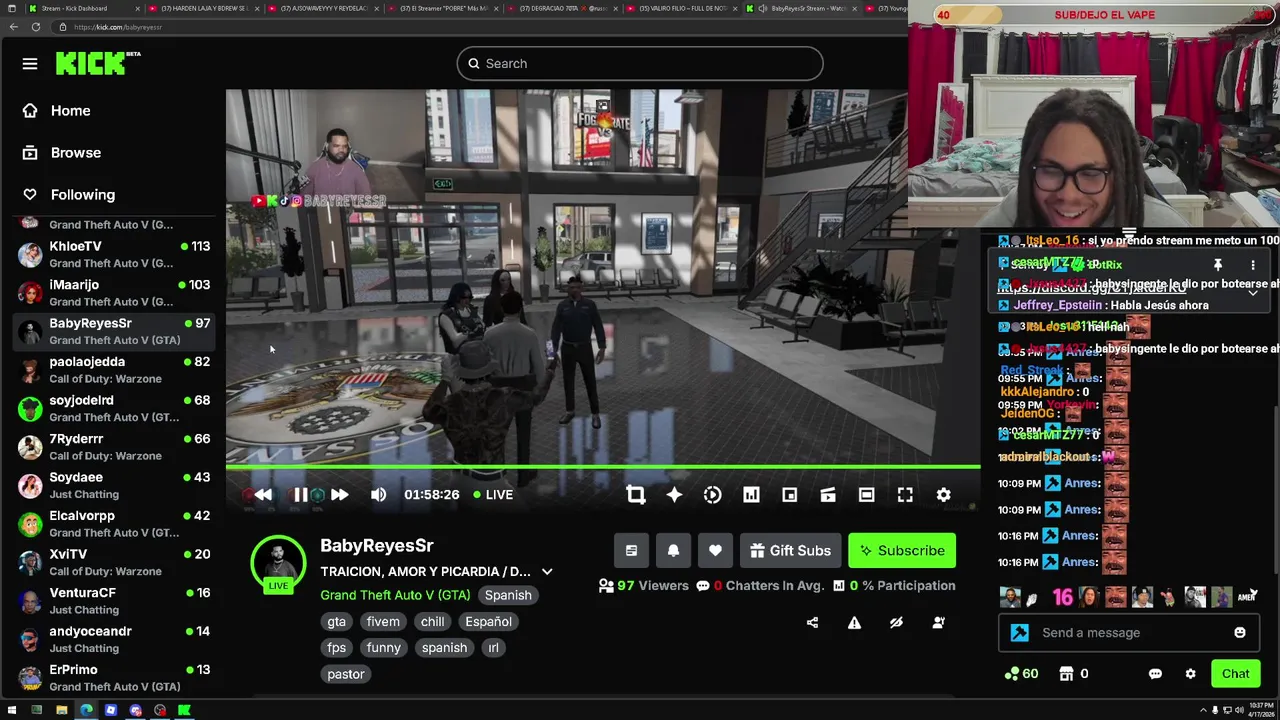Toggle the hide-stream crossed eye icon

tap(896, 623)
